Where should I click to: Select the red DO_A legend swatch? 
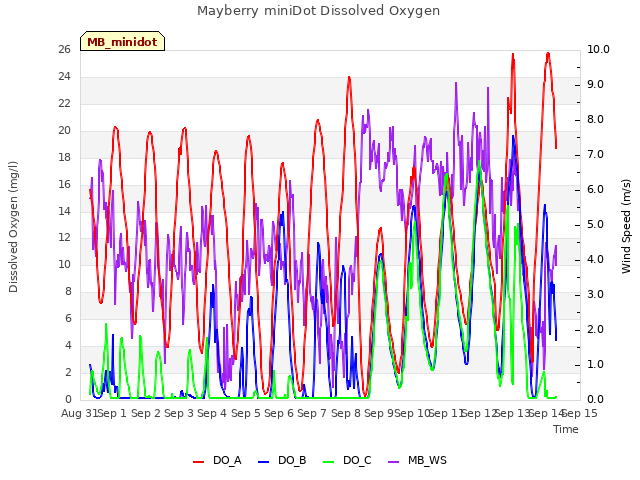pyautogui.click(x=198, y=462)
